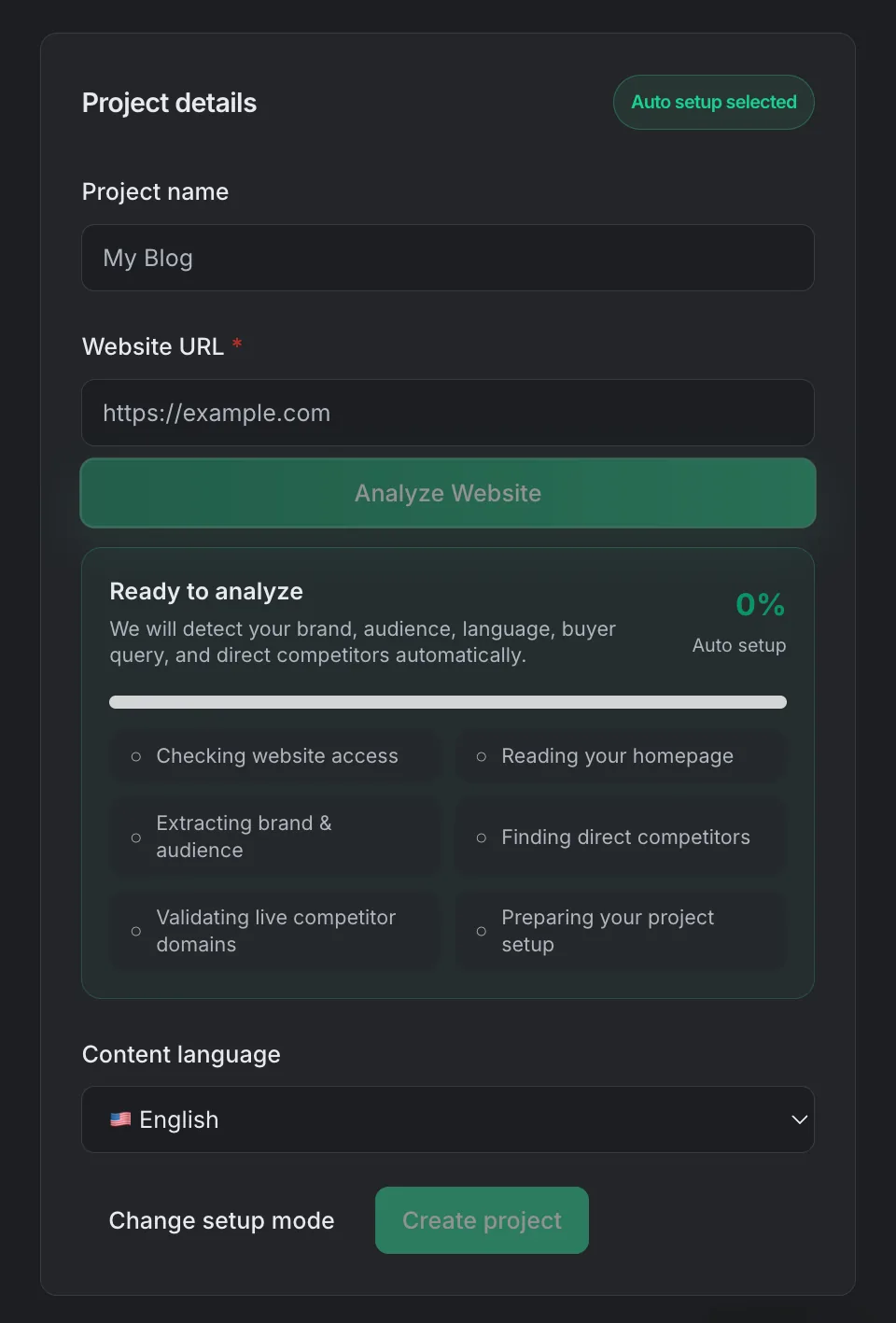Click the Change setup mode link
This screenshot has width=896, height=1323.
(221, 1220)
